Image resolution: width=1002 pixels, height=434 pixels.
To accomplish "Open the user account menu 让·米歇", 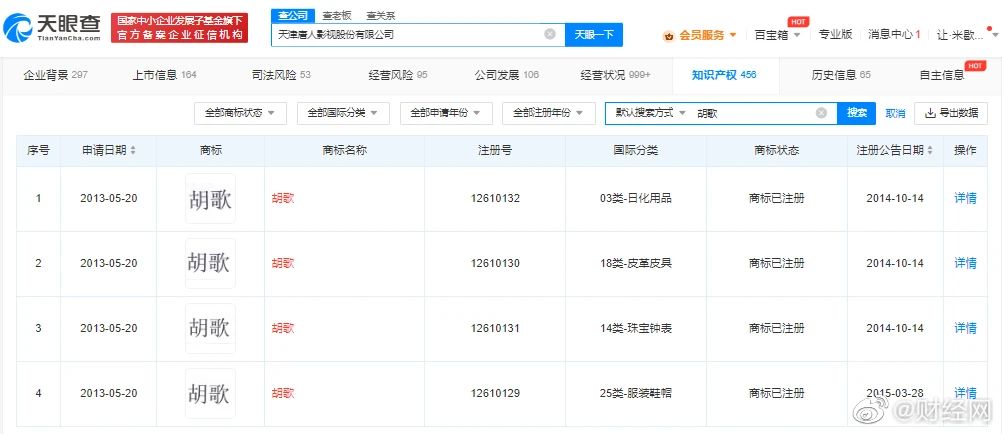I will [x=966, y=35].
